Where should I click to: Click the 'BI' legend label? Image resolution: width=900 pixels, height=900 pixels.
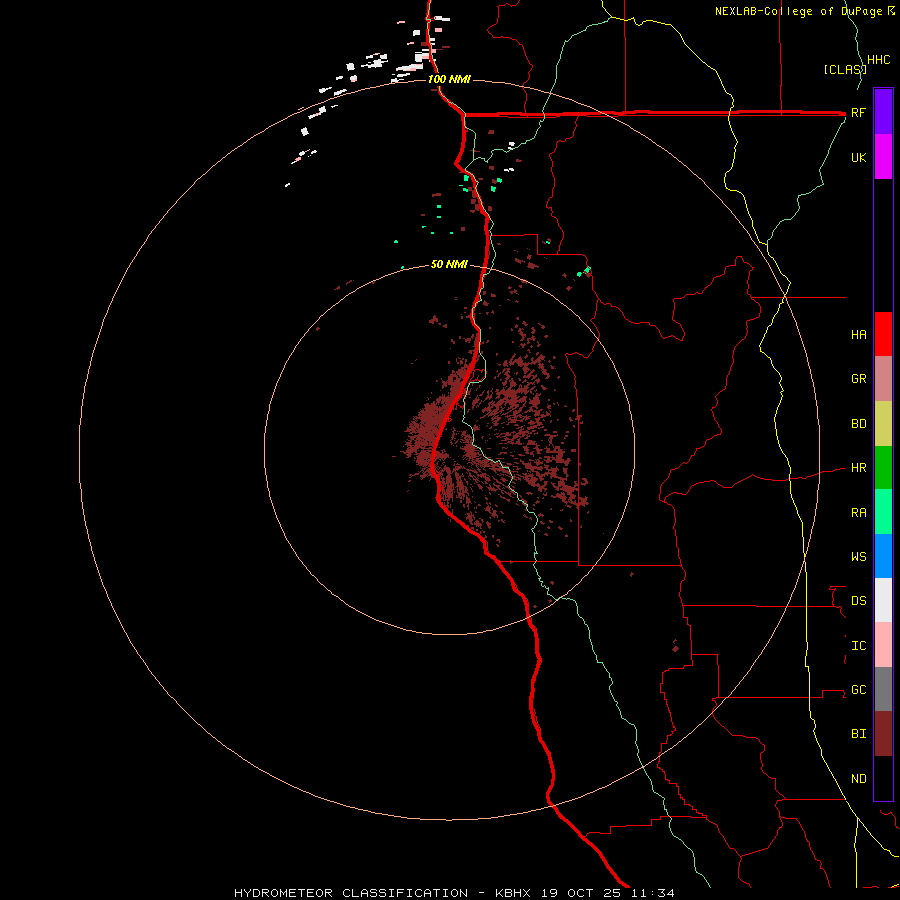(x=858, y=734)
